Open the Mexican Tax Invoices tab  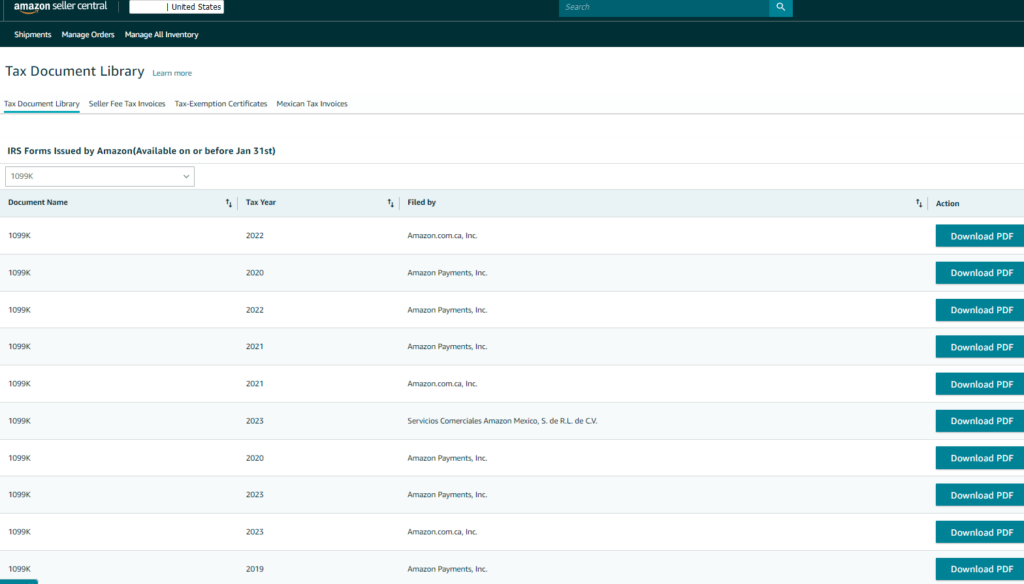(312, 104)
